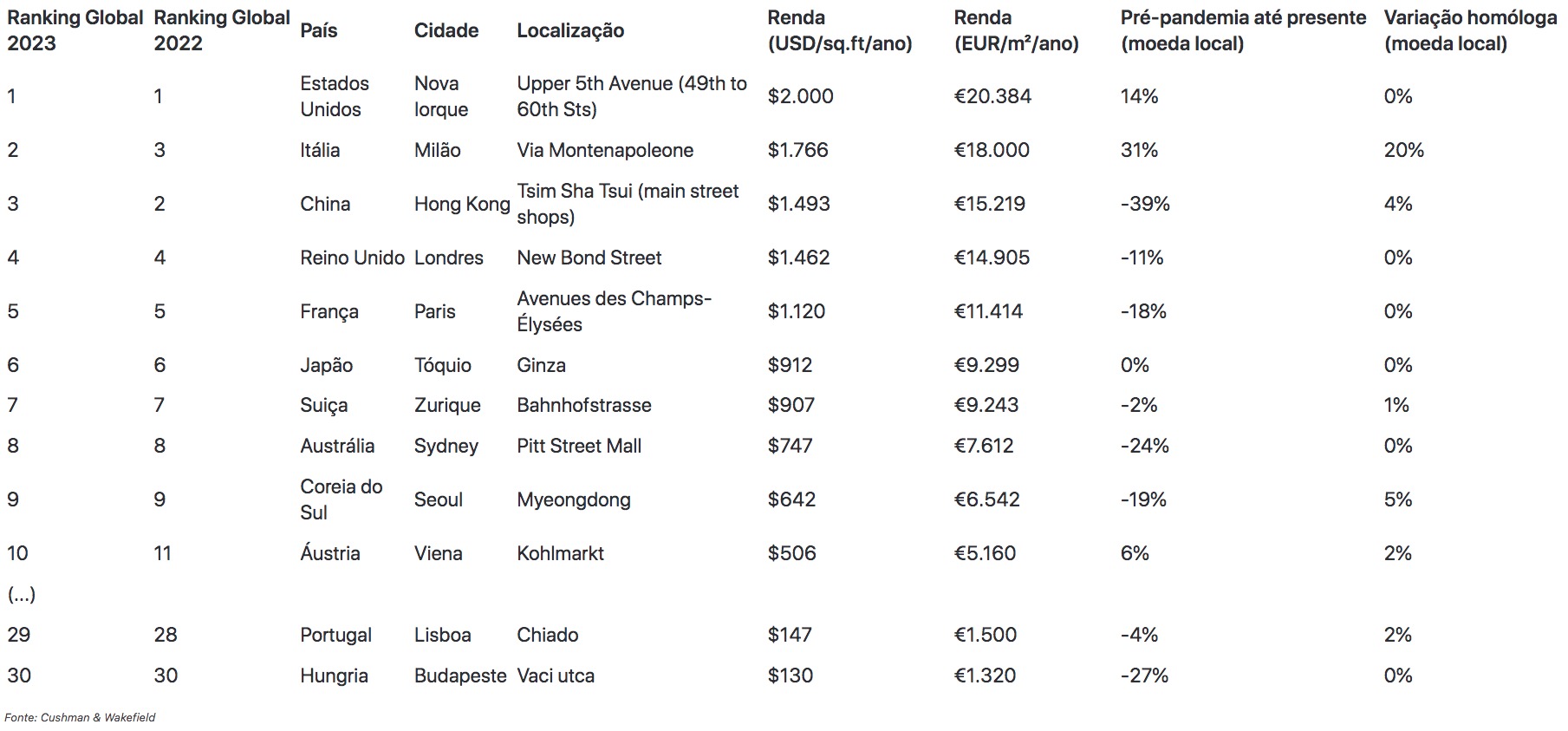Select the 'New Bond Street' cell
1568x731 pixels.
coord(589,258)
